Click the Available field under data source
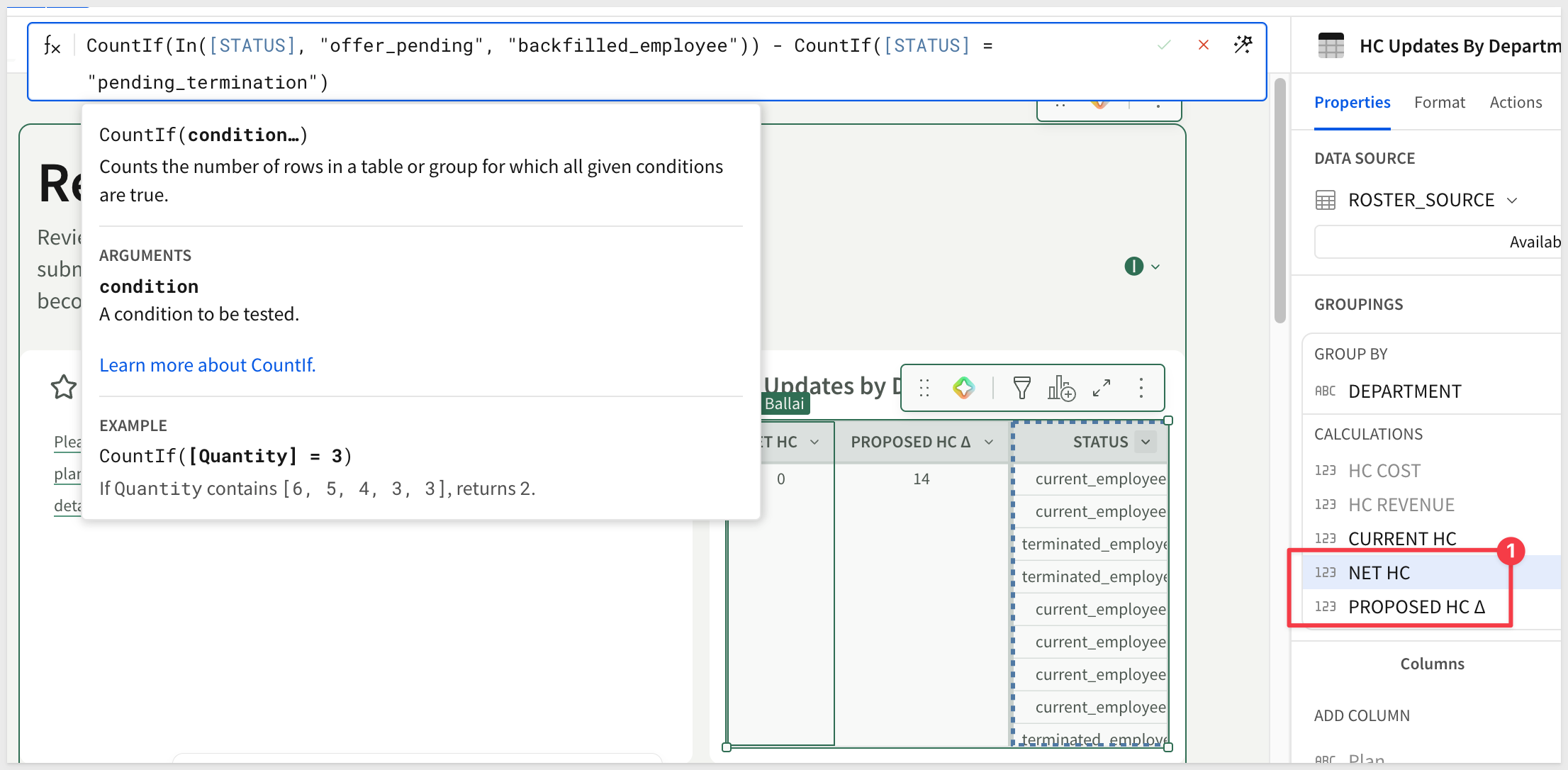The height and width of the screenshot is (770, 1568). (1438, 242)
